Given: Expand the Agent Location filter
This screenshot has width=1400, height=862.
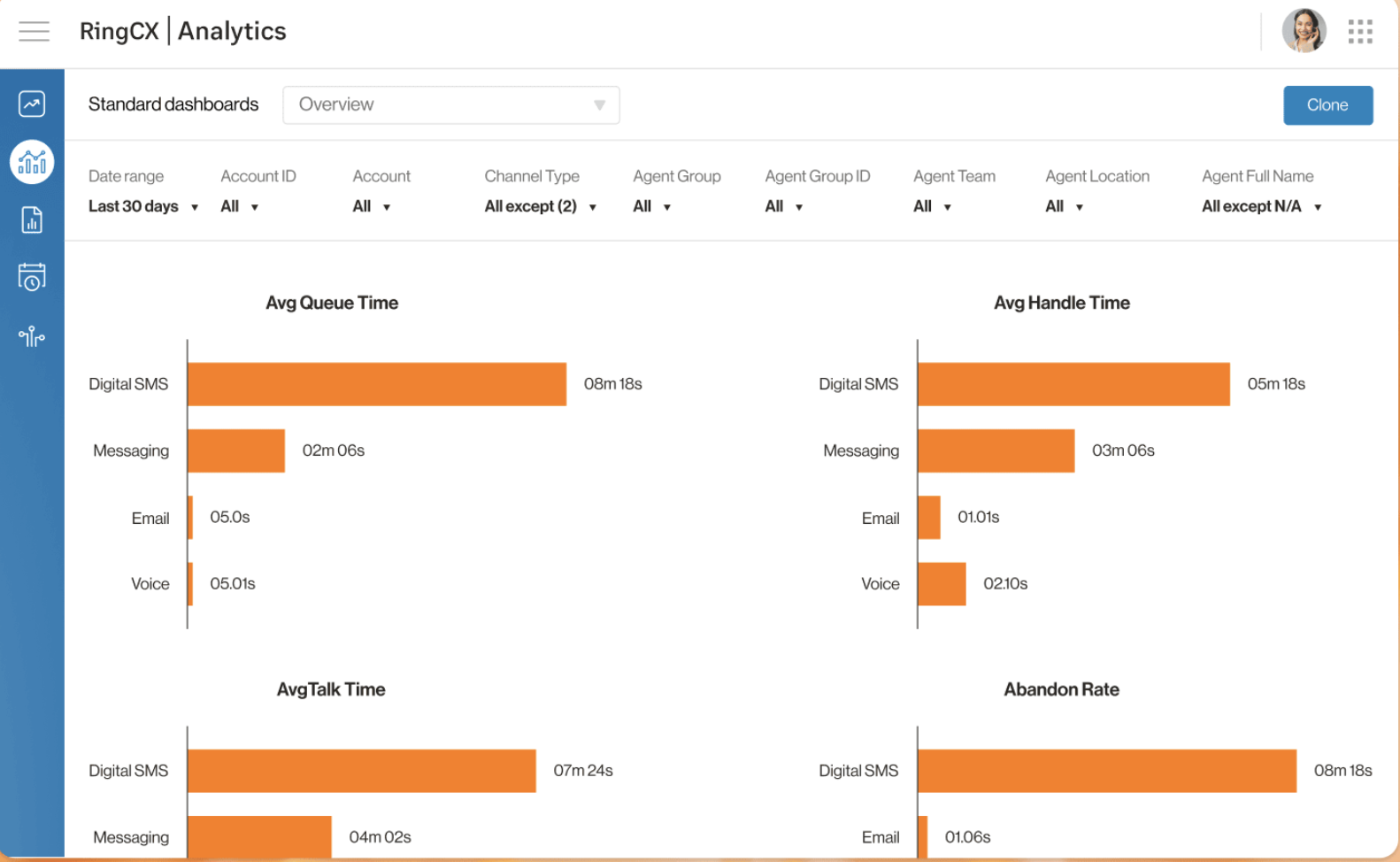Looking at the screenshot, I should [x=1064, y=206].
